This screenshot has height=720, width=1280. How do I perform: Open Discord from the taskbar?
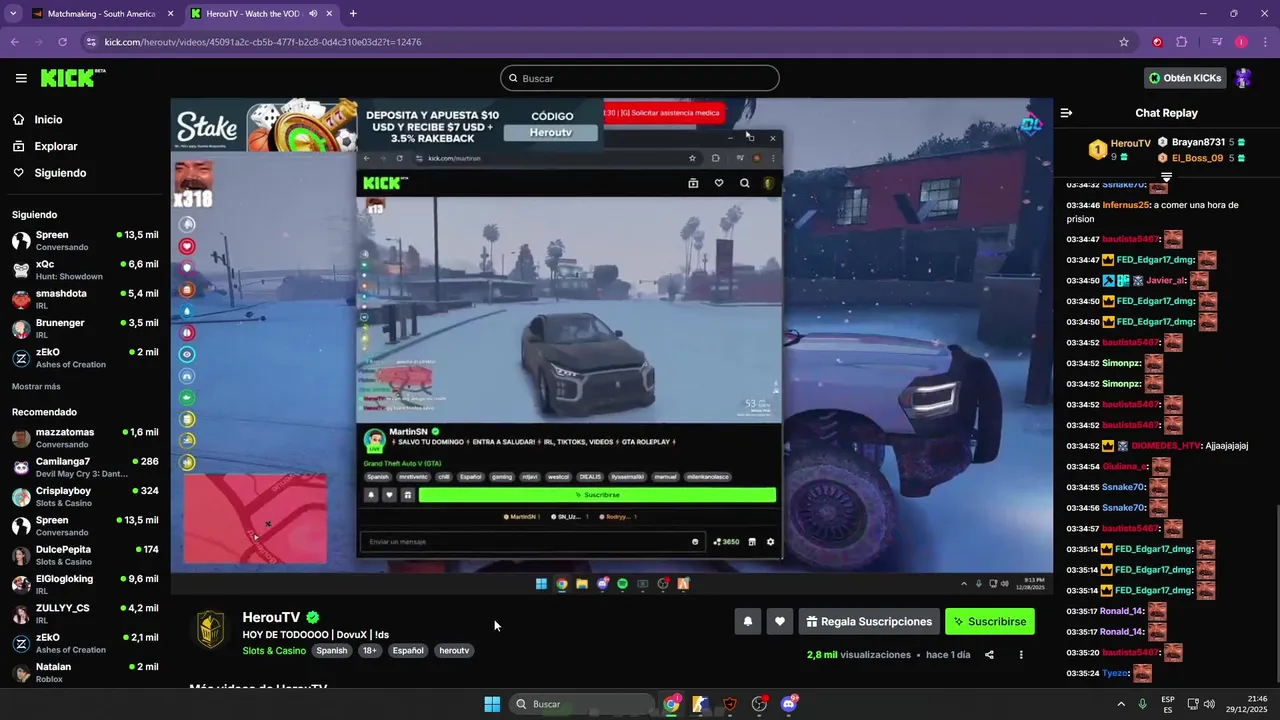click(x=789, y=704)
